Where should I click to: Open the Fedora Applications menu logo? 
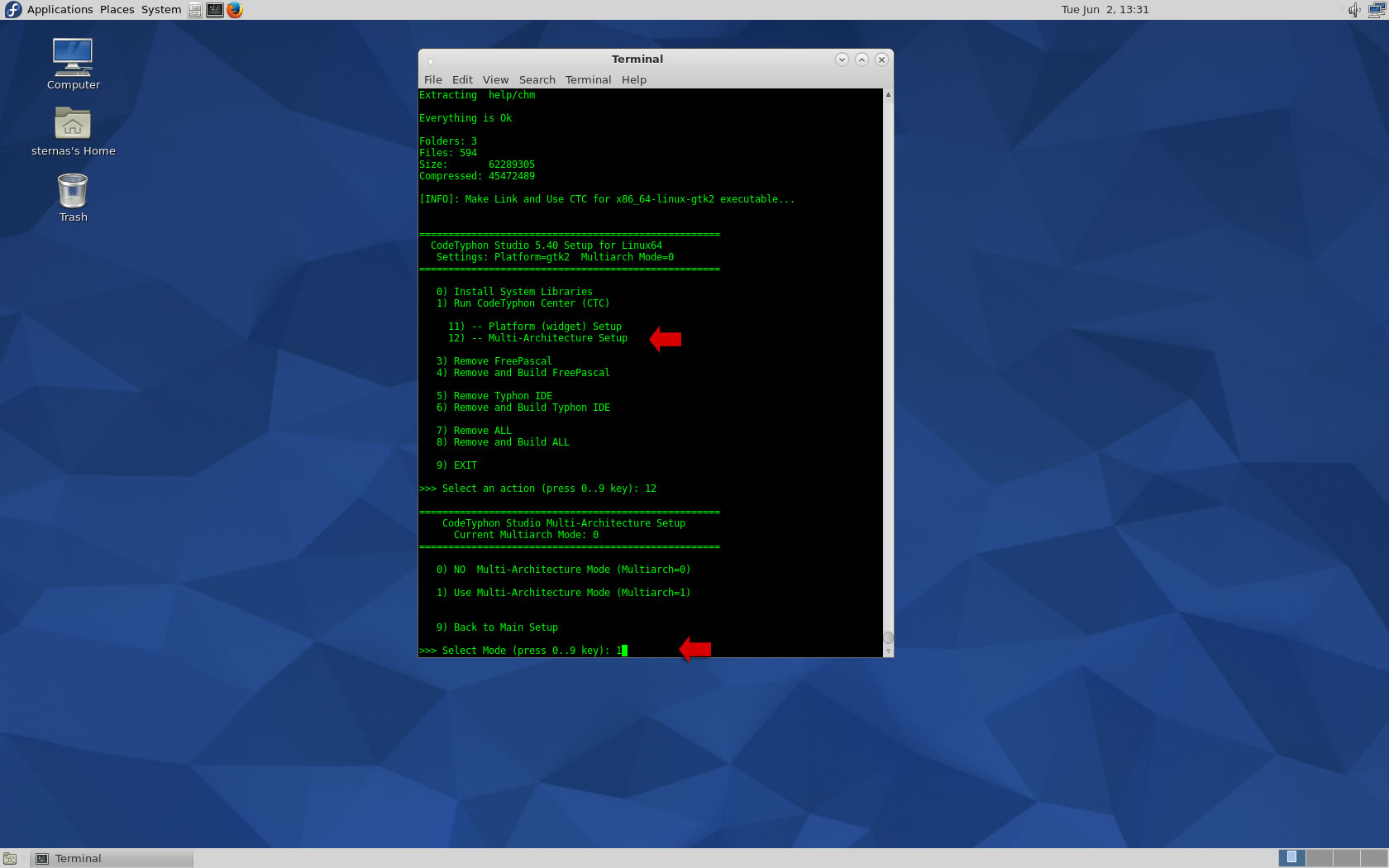click(13, 10)
